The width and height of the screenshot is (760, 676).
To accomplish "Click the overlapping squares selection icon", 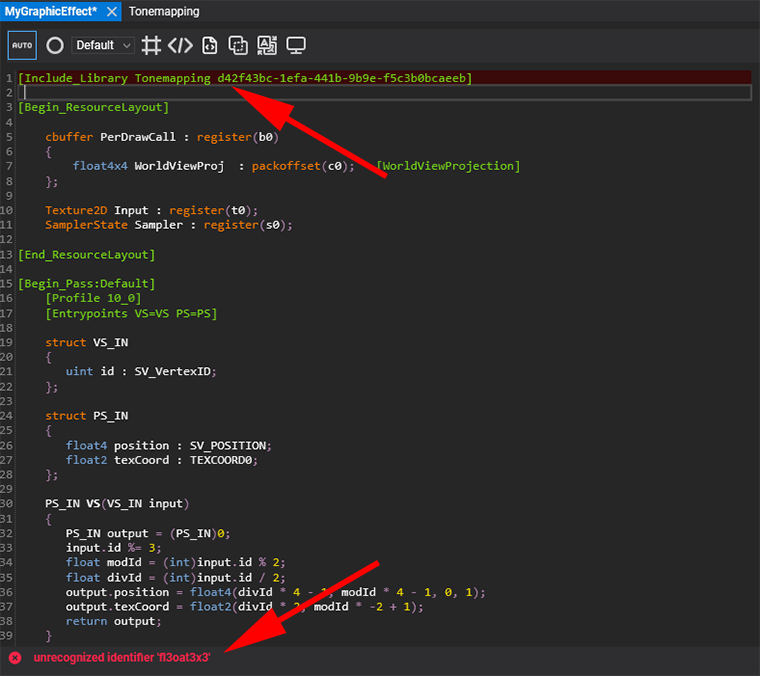I will pyautogui.click(x=238, y=45).
